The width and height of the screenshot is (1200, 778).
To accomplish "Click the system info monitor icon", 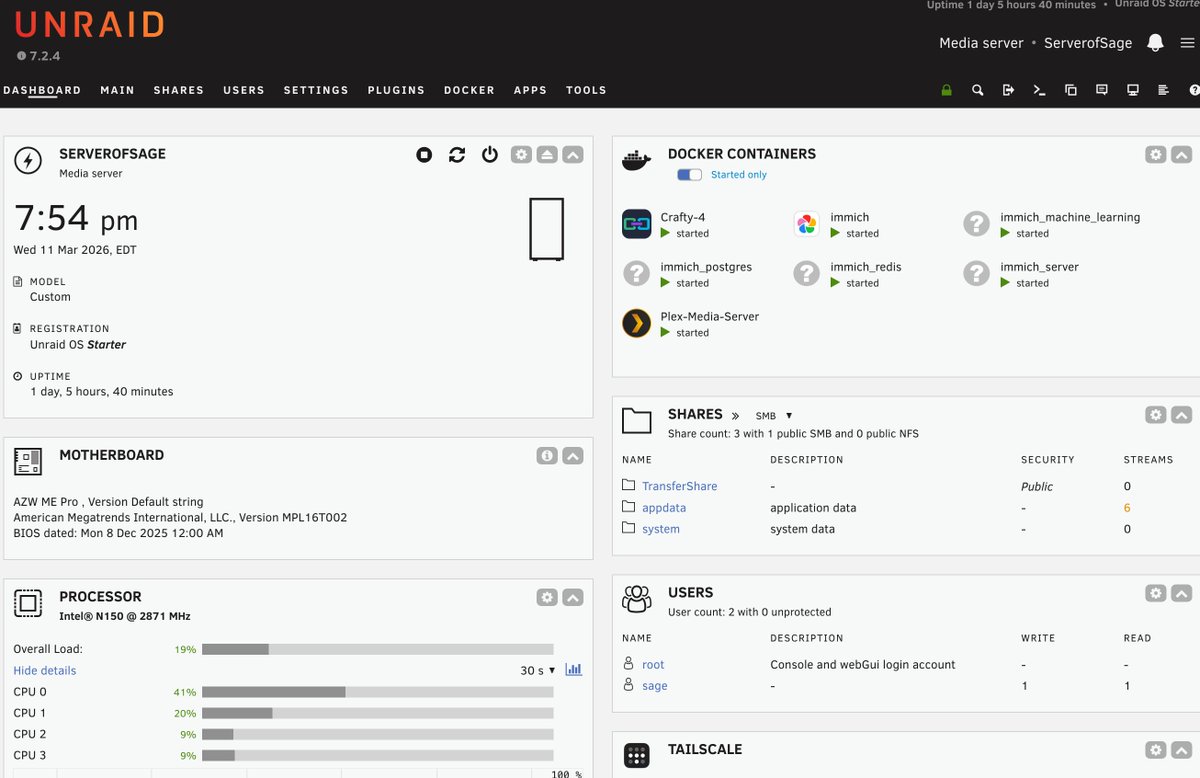I will (x=1133, y=90).
